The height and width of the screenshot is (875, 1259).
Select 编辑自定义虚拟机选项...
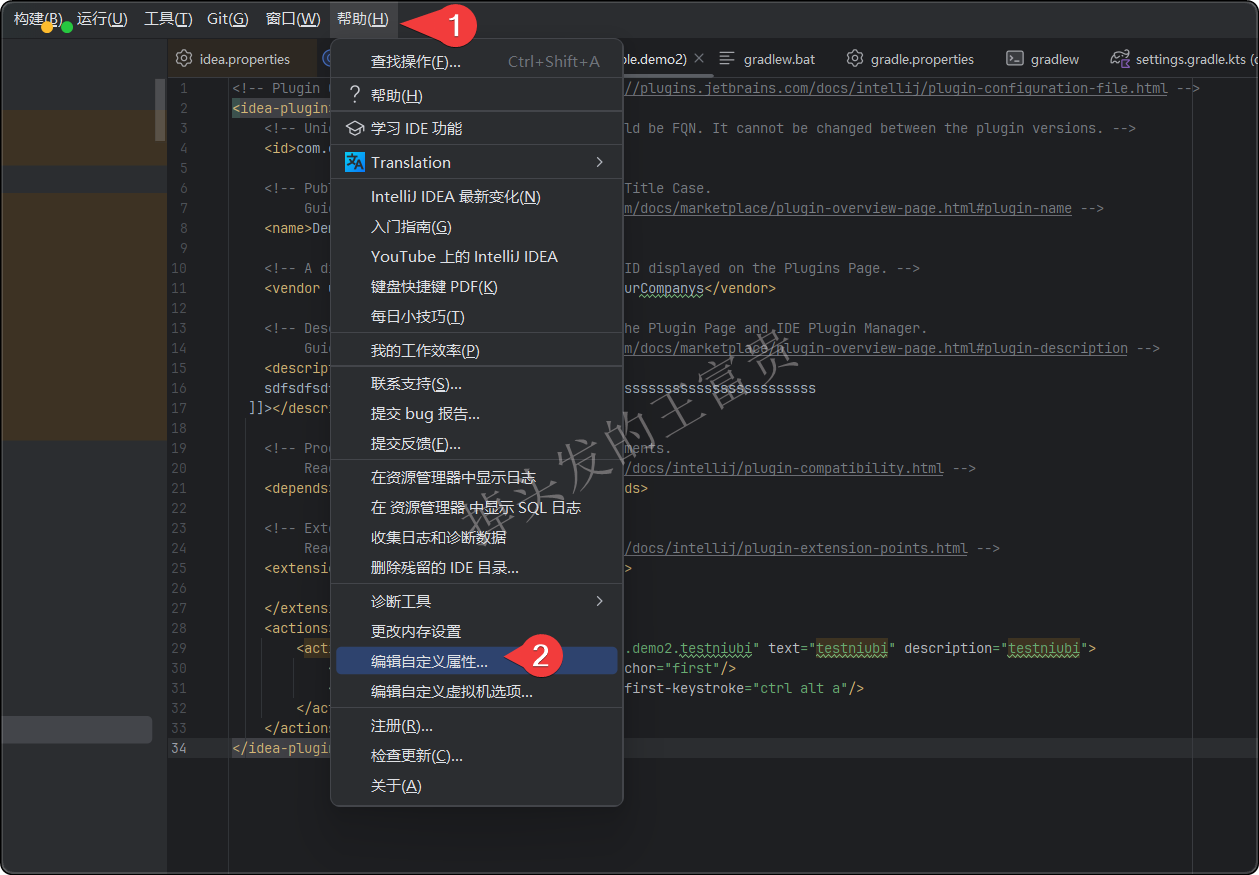tap(477, 691)
